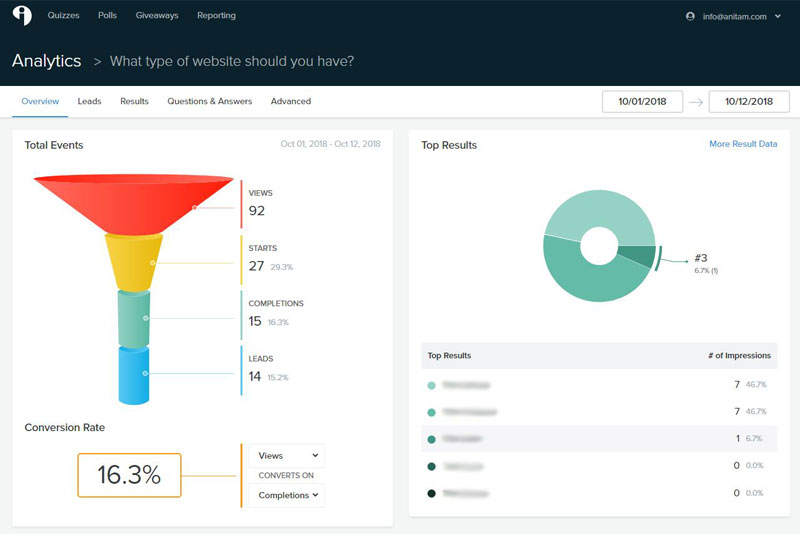Open the Views conversion dropdown
This screenshot has width=800, height=534.
(x=287, y=455)
